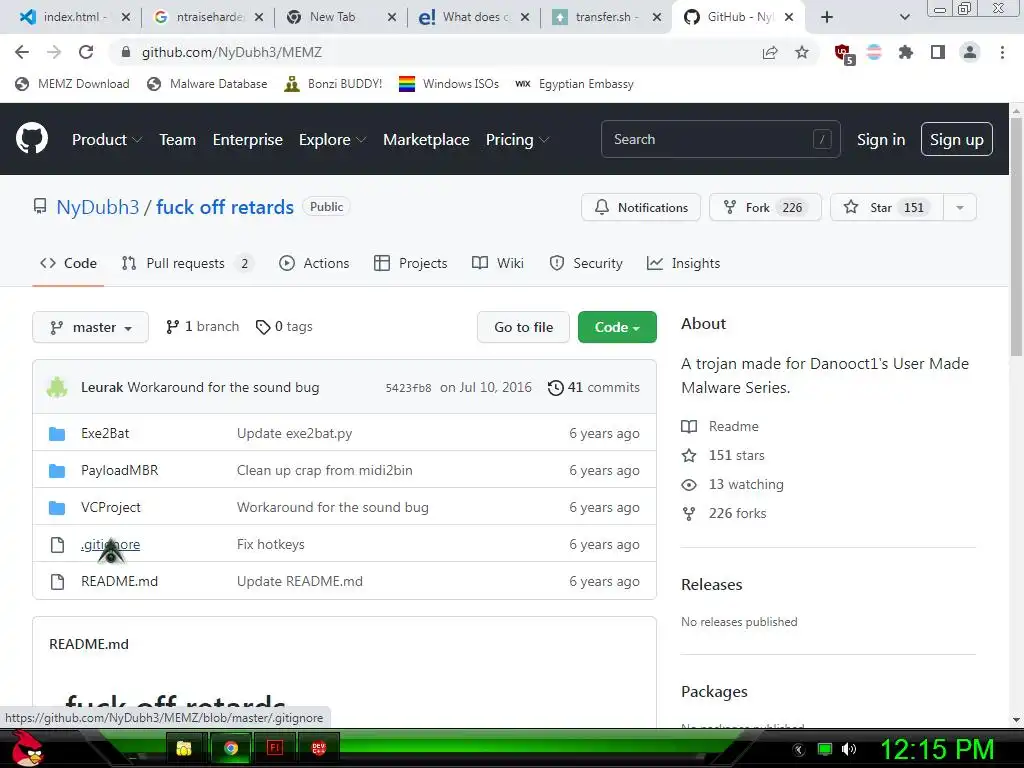The height and width of the screenshot is (768, 1024).
Task: Open the file explorer taskbar icon
Action: (x=184, y=748)
